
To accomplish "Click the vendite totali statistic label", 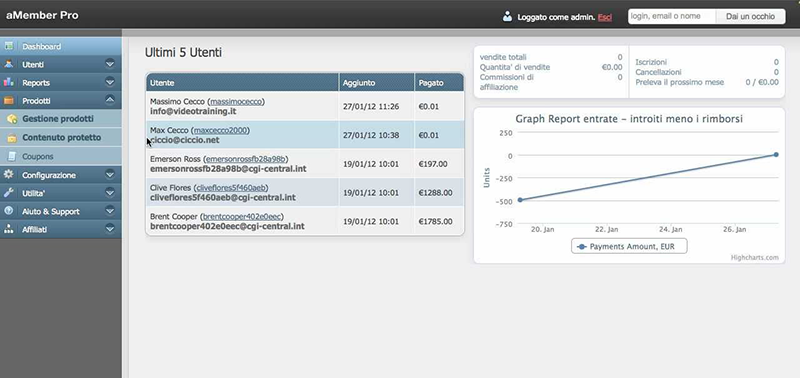I will (x=503, y=57).
